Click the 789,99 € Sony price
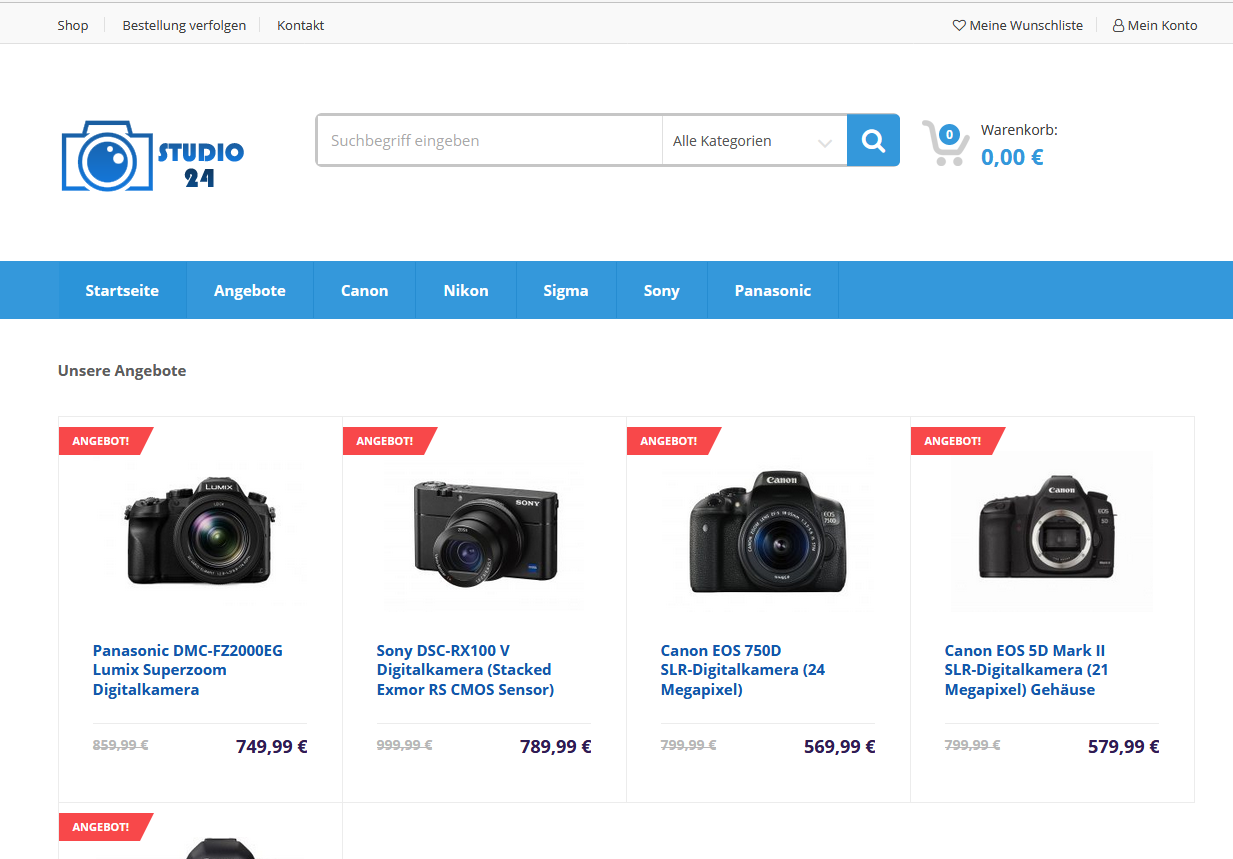This screenshot has width=1233, height=859. point(555,746)
